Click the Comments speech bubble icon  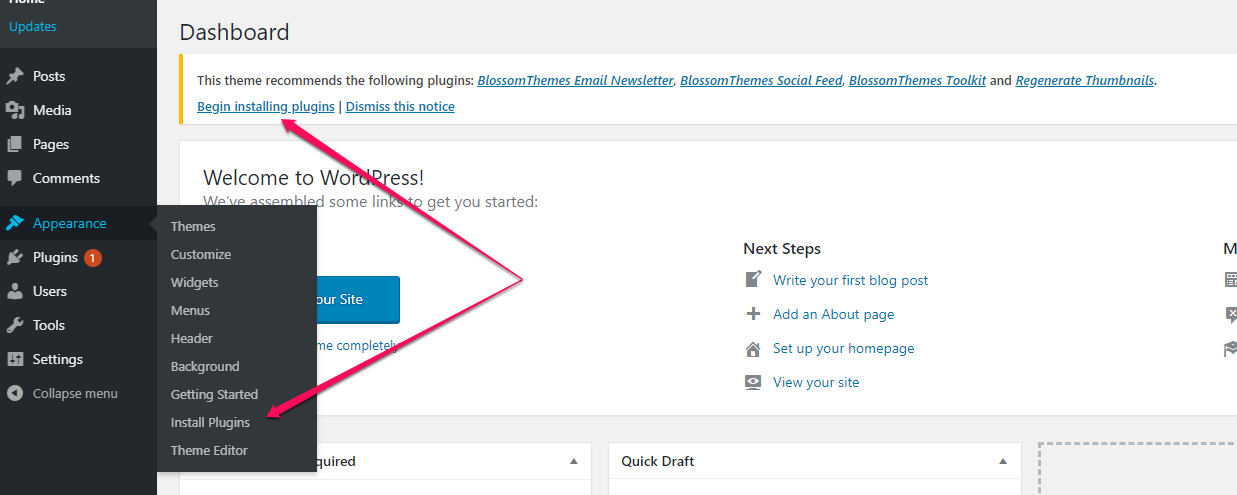pos(15,178)
